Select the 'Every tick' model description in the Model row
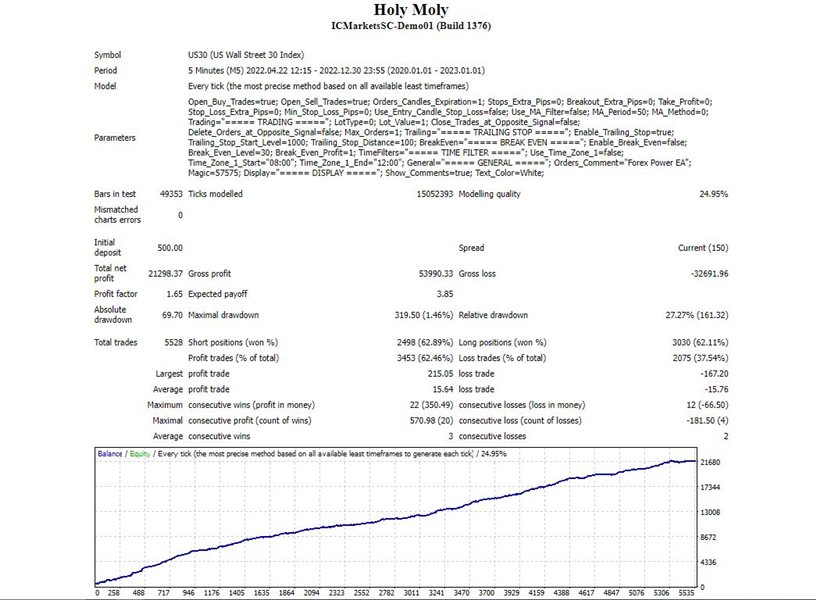Screen dimensions: 816x600 point(328,86)
